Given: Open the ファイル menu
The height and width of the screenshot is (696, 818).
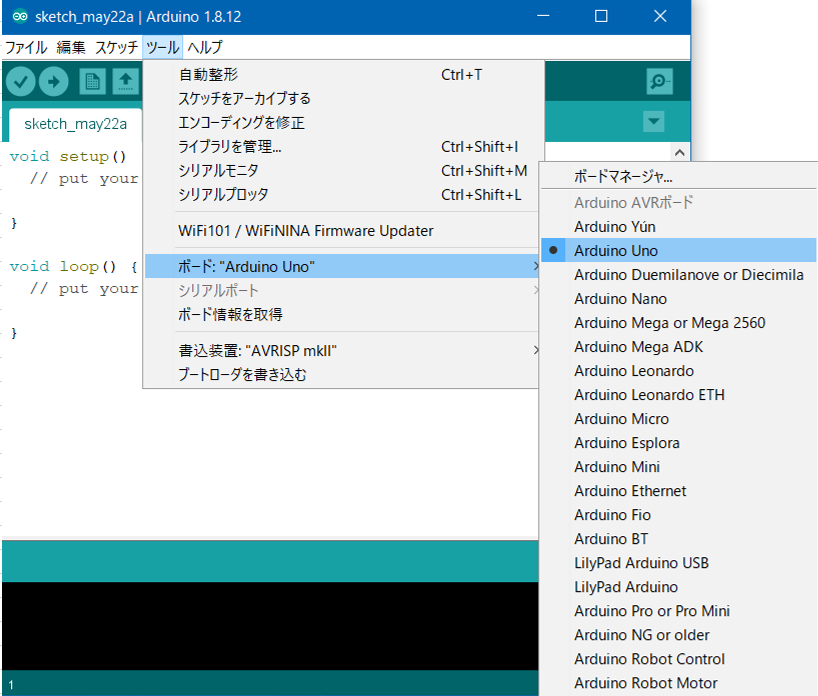Looking at the screenshot, I should pos(25,47).
